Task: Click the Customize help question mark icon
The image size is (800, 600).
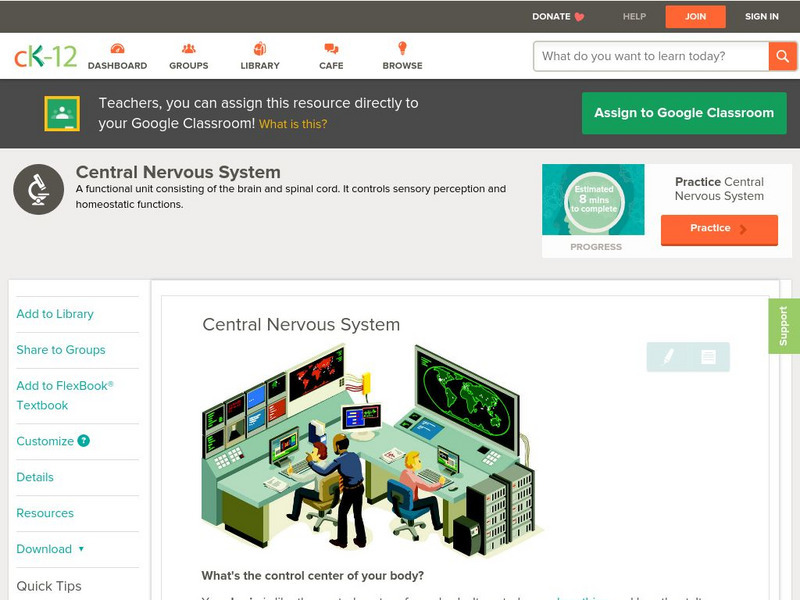Action: 83,441
